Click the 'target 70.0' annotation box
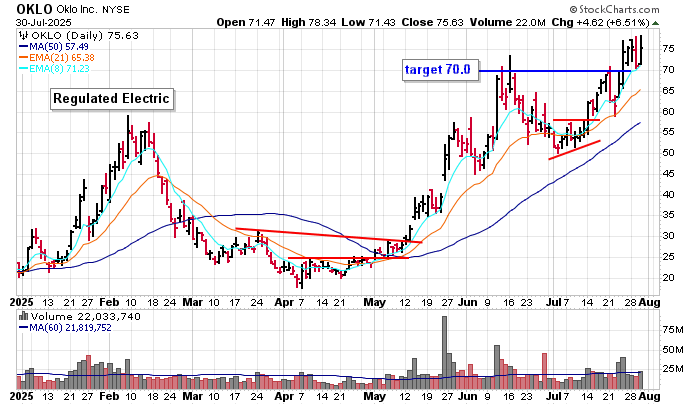 (440, 70)
